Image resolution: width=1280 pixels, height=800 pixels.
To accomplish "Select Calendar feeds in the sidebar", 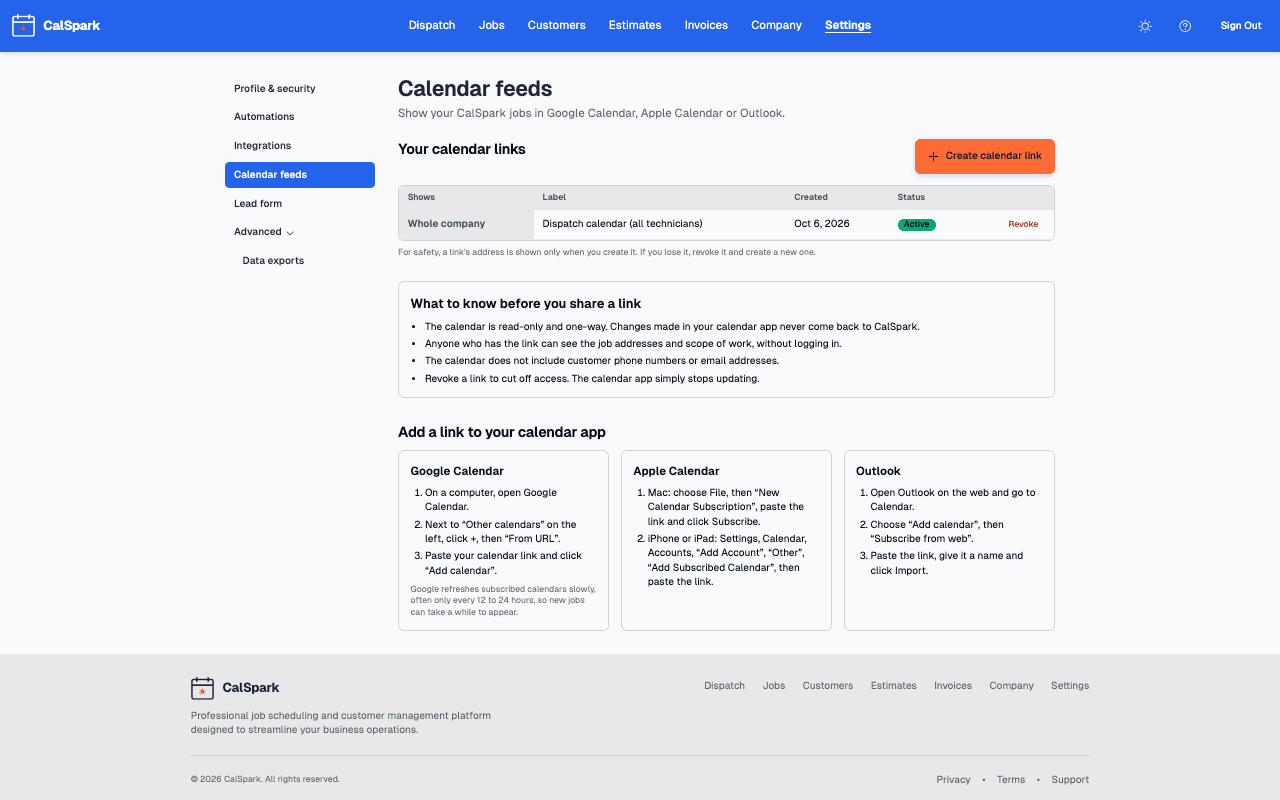I will (x=300, y=175).
